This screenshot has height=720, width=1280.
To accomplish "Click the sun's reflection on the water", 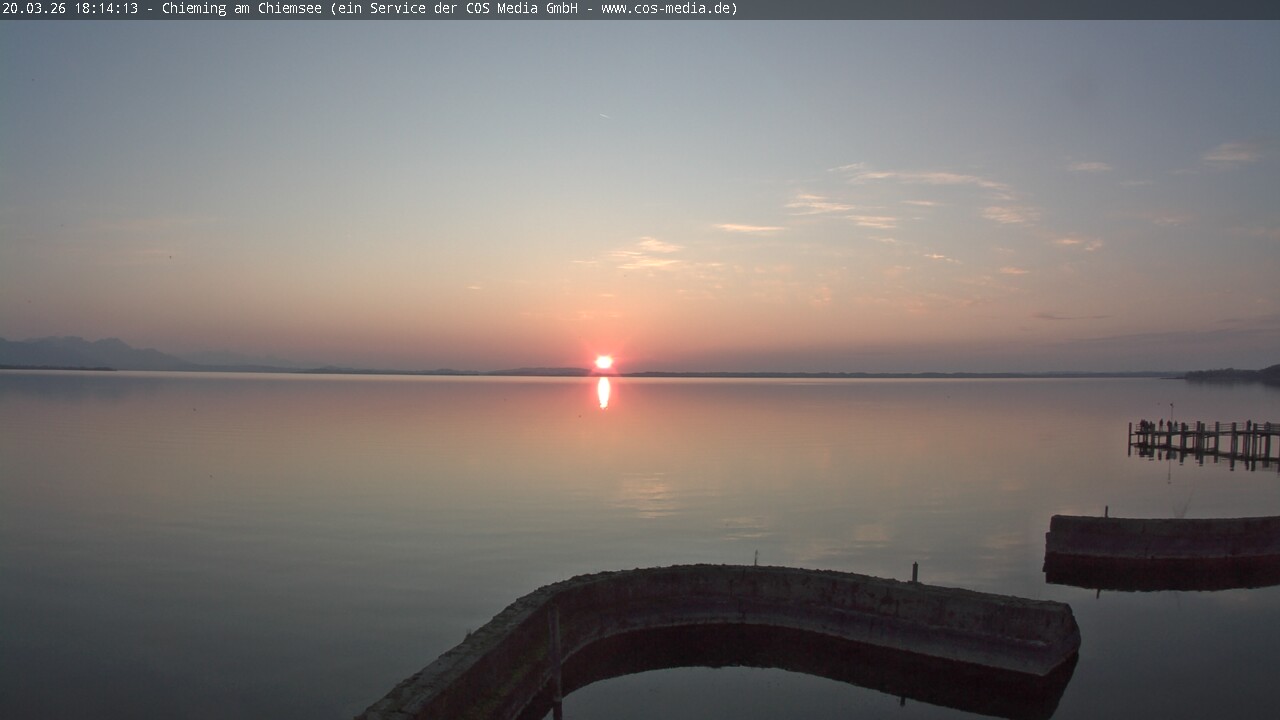I will tap(603, 392).
